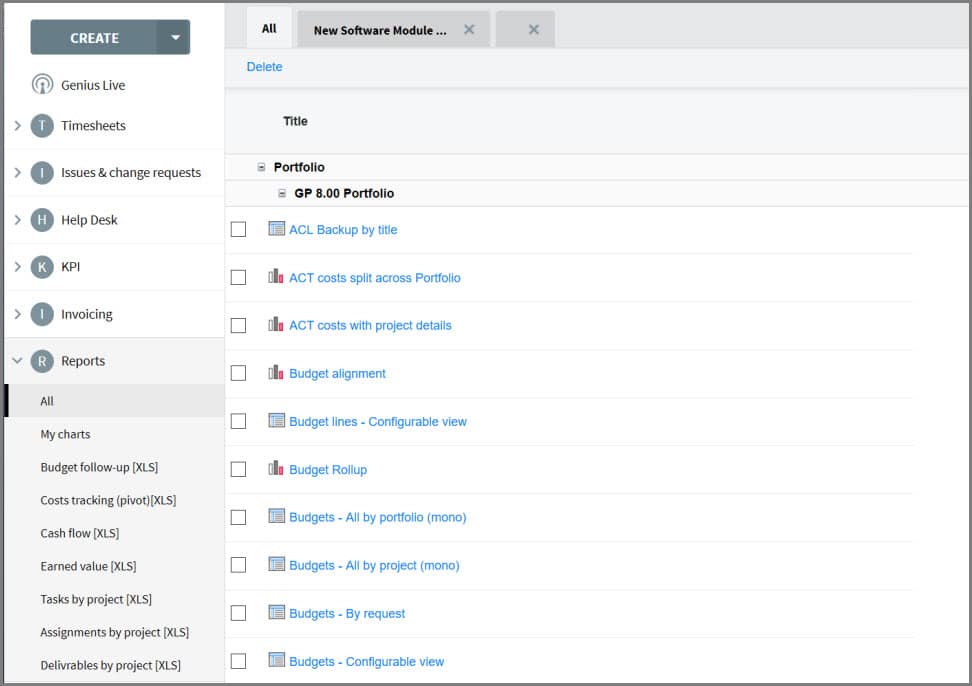Click the chart icon beside Budget alignment
The width and height of the screenshot is (972, 686).
(277, 373)
